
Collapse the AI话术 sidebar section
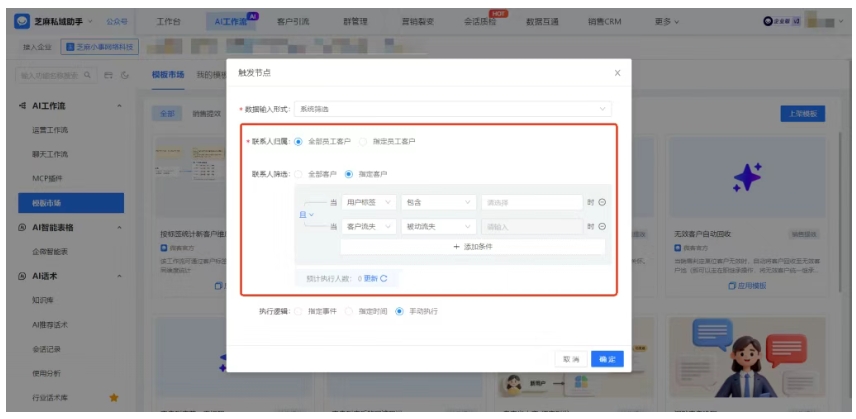[120, 276]
